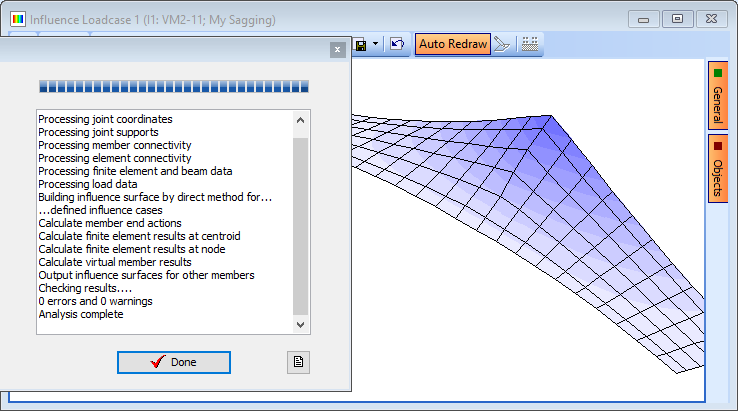
Task: Select 'Processing joint supports' log line
Action: pyautogui.click(x=98, y=132)
